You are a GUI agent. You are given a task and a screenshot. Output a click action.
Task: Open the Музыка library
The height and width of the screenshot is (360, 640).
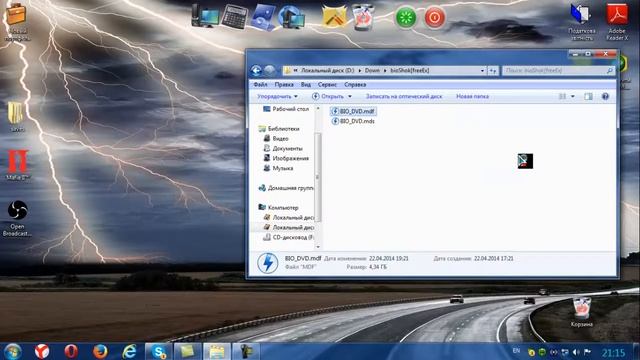pos(278,168)
